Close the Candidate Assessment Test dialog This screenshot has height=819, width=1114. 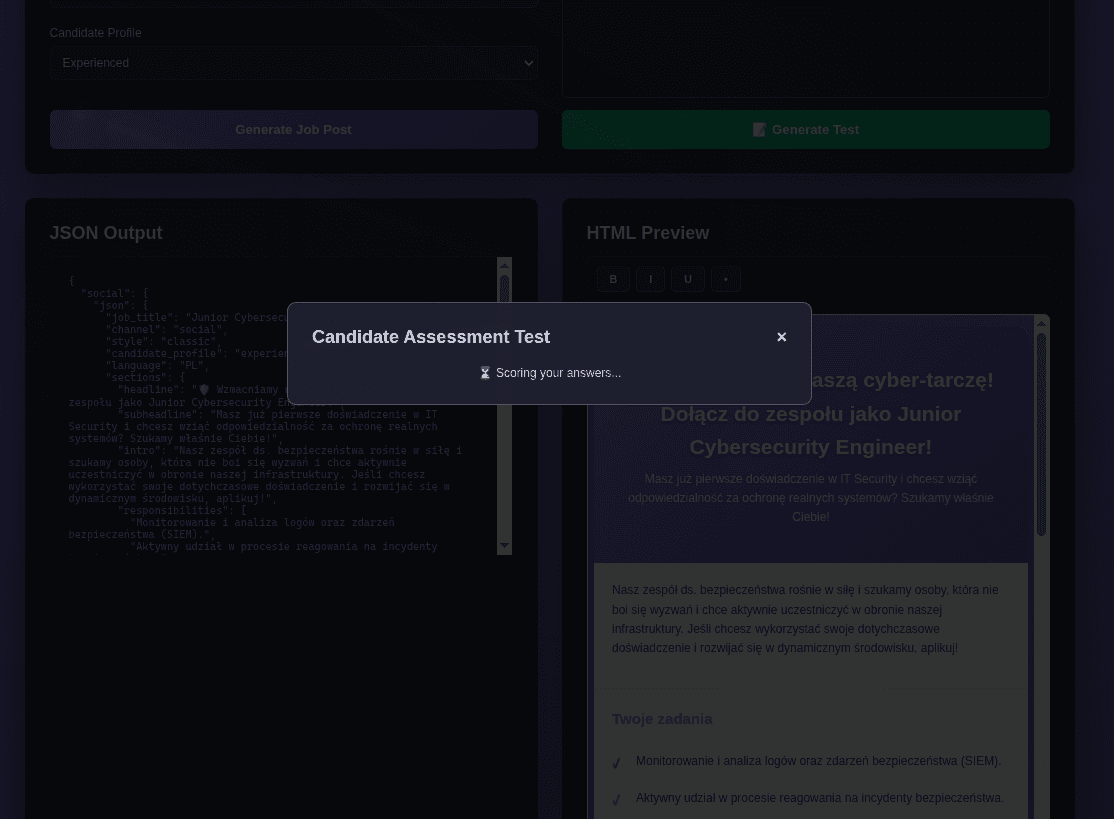782,337
